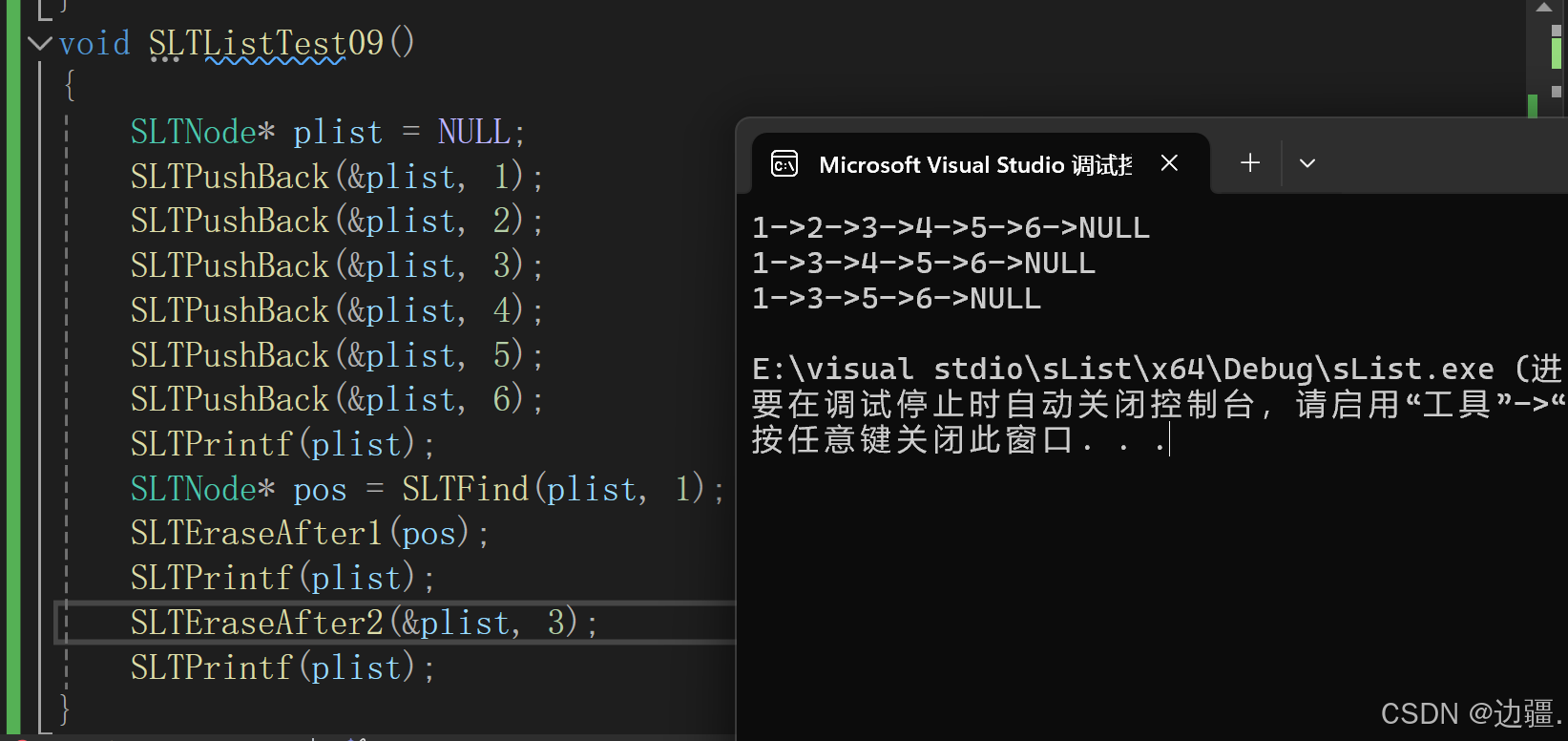Collapse the SLTListTest09 function fold arrow

tap(39, 43)
